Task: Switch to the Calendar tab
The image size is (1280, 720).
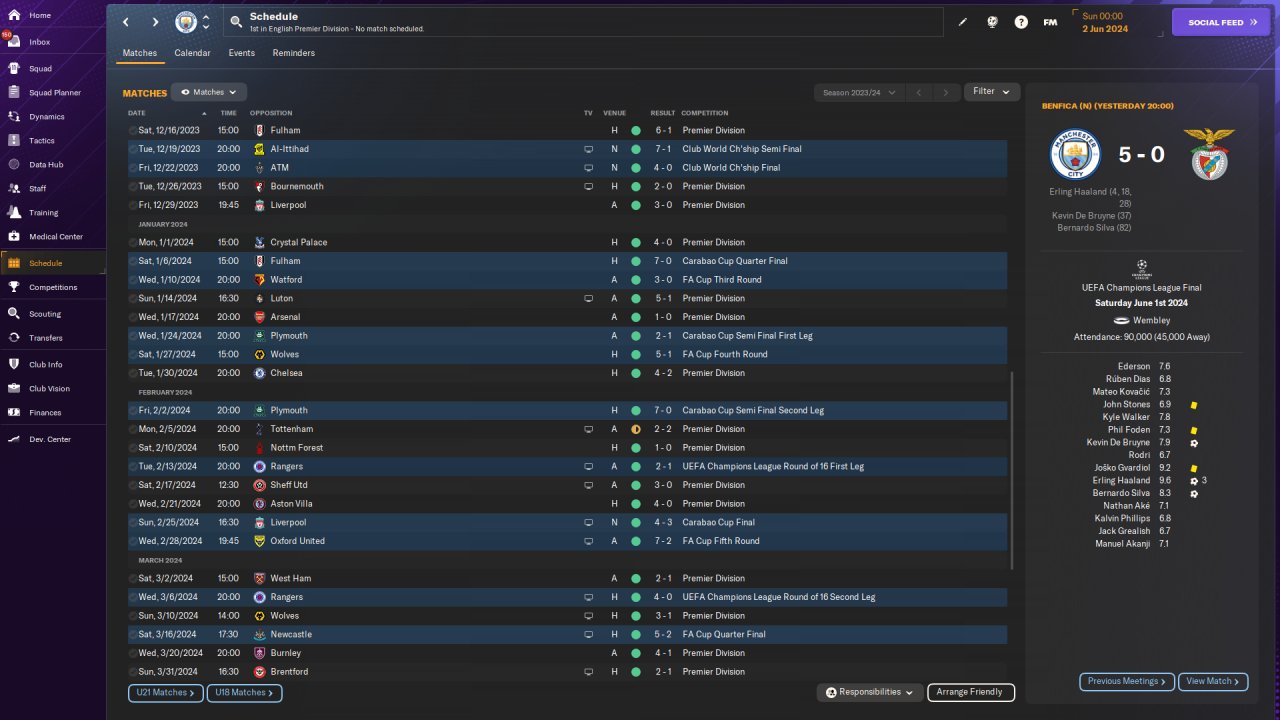Action: point(192,53)
